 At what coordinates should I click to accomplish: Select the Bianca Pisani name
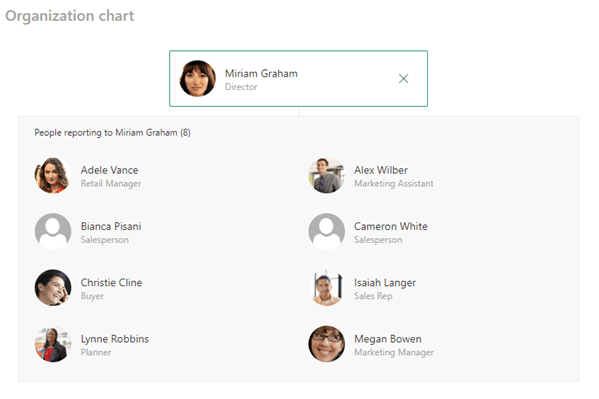click(x=111, y=226)
